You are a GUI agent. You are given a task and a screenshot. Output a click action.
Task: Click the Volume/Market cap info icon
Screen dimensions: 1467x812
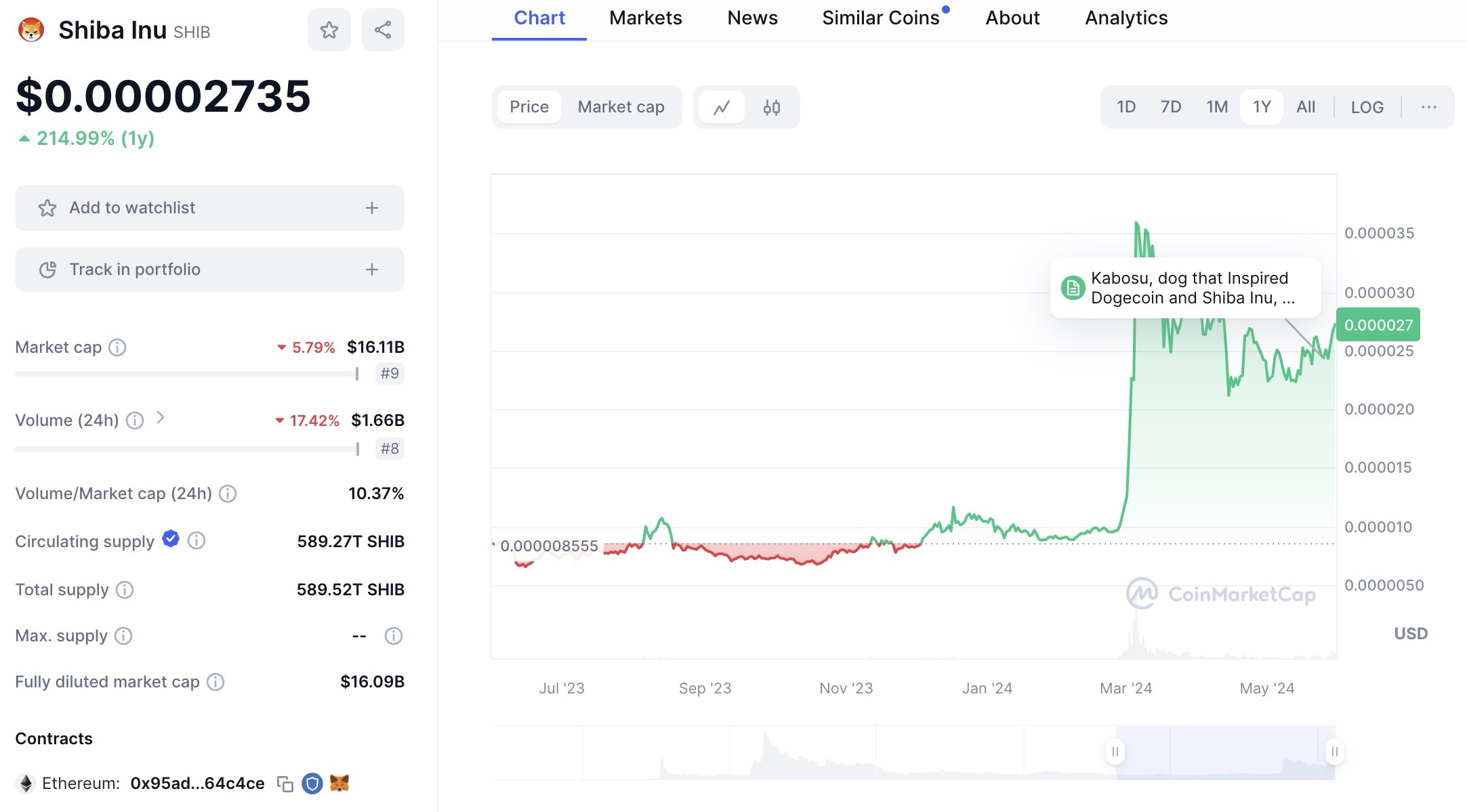[x=228, y=494]
